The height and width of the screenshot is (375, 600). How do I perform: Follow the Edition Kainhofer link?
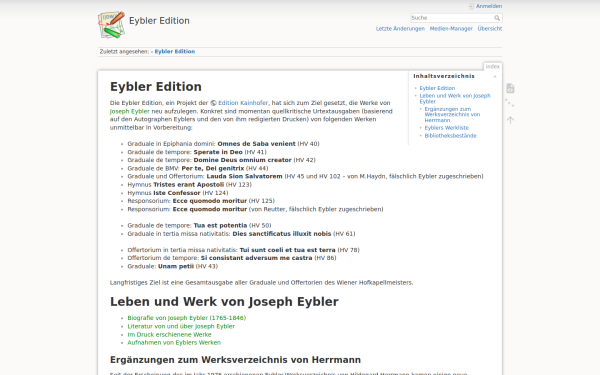click(x=243, y=103)
